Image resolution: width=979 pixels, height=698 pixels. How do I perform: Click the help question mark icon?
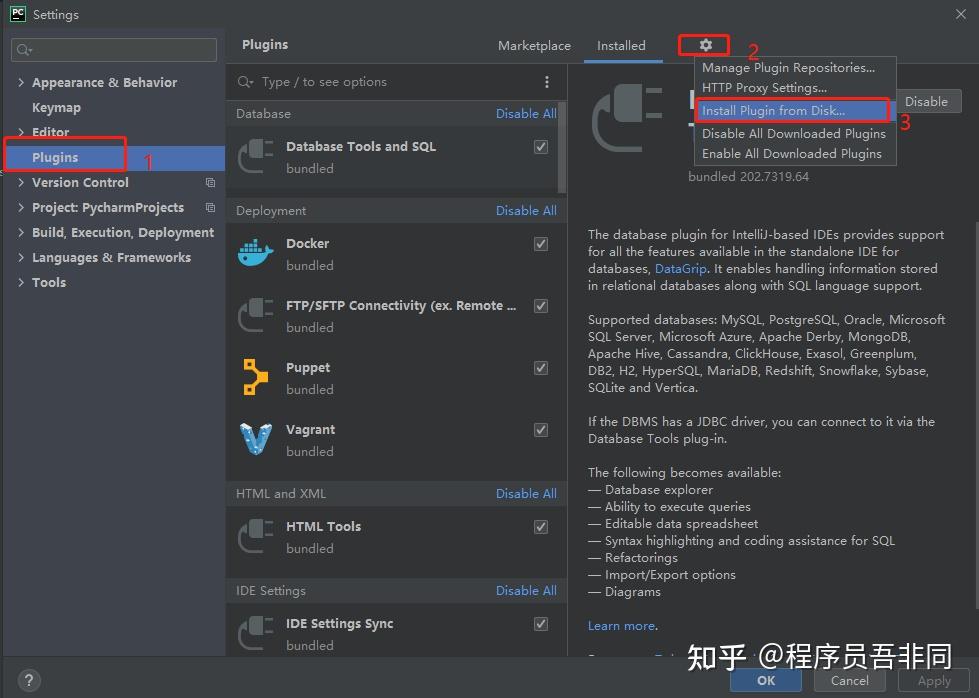tap(28, 680)
